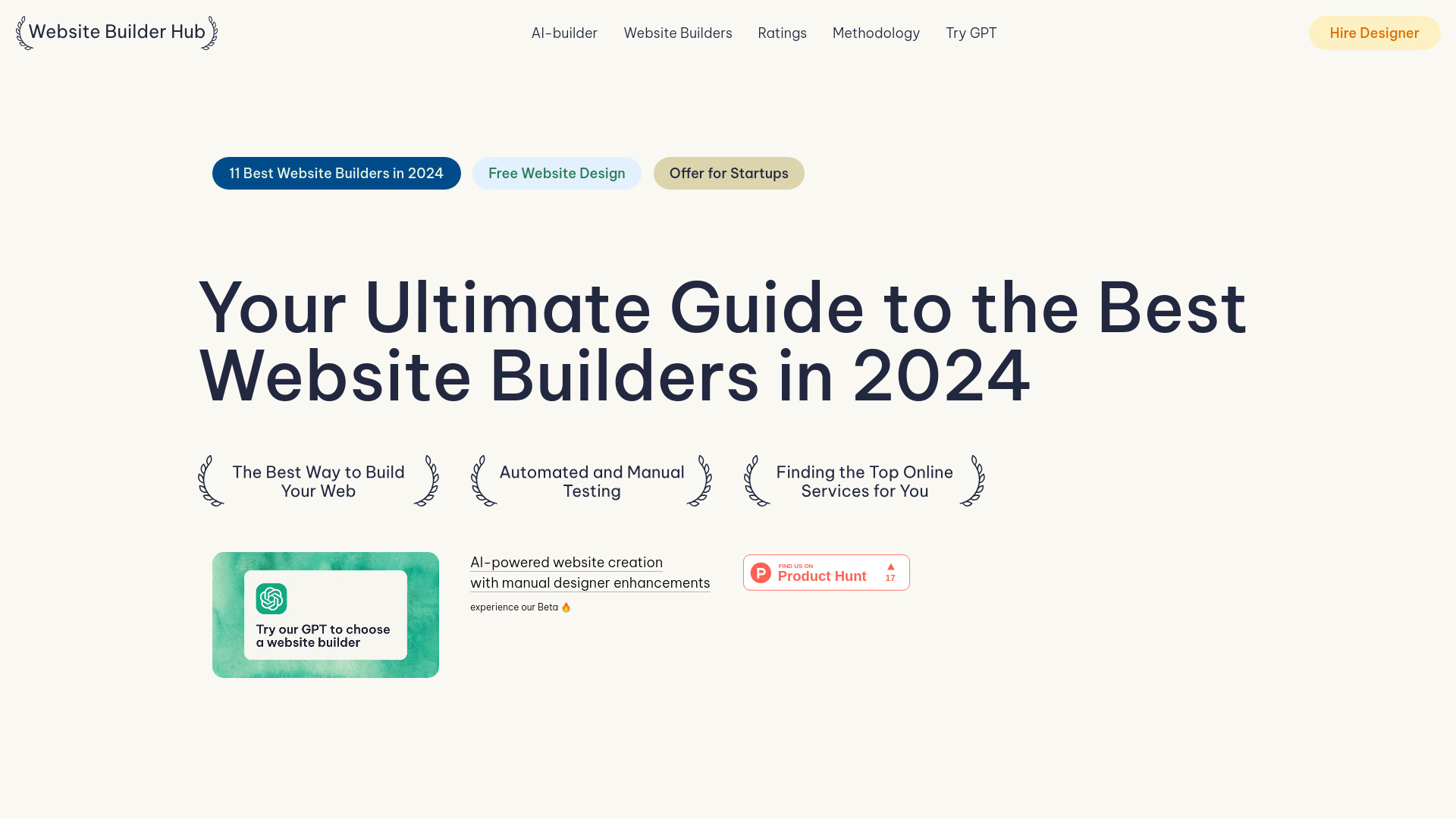
Task: Expand the Ratings navigation dropdown
Action: point(782,33)
